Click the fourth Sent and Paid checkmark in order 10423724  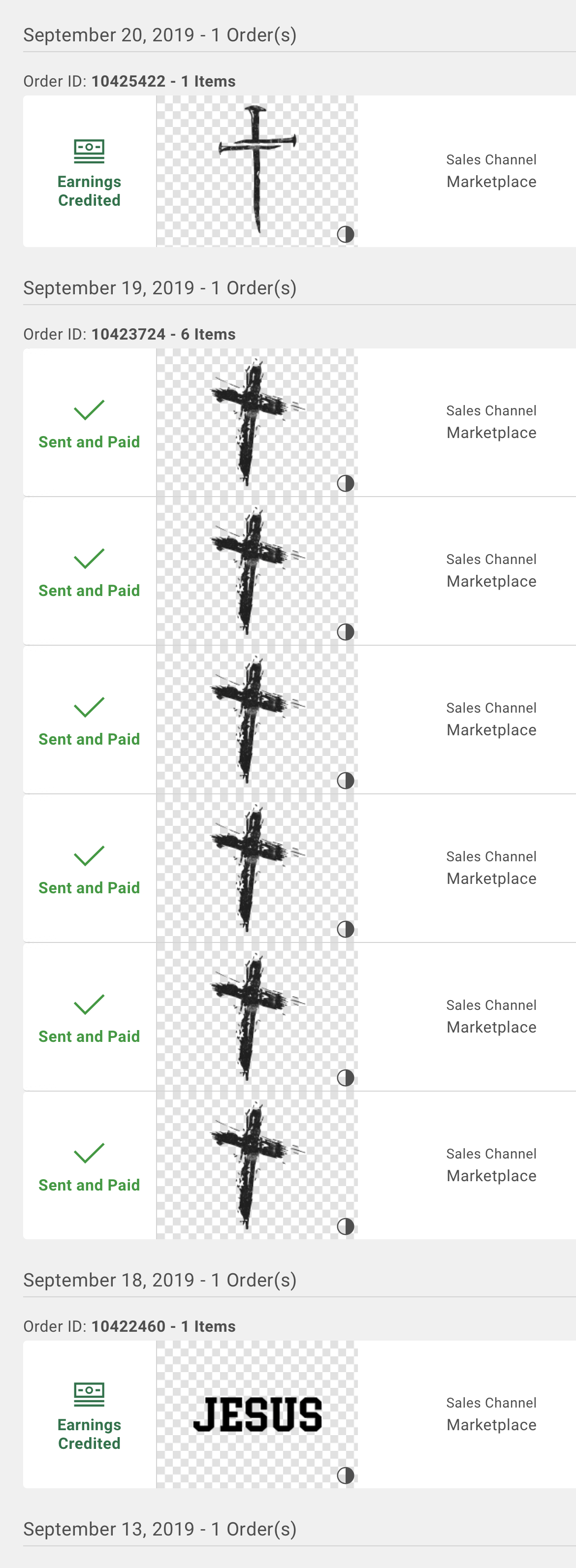(x=89, y=856)
